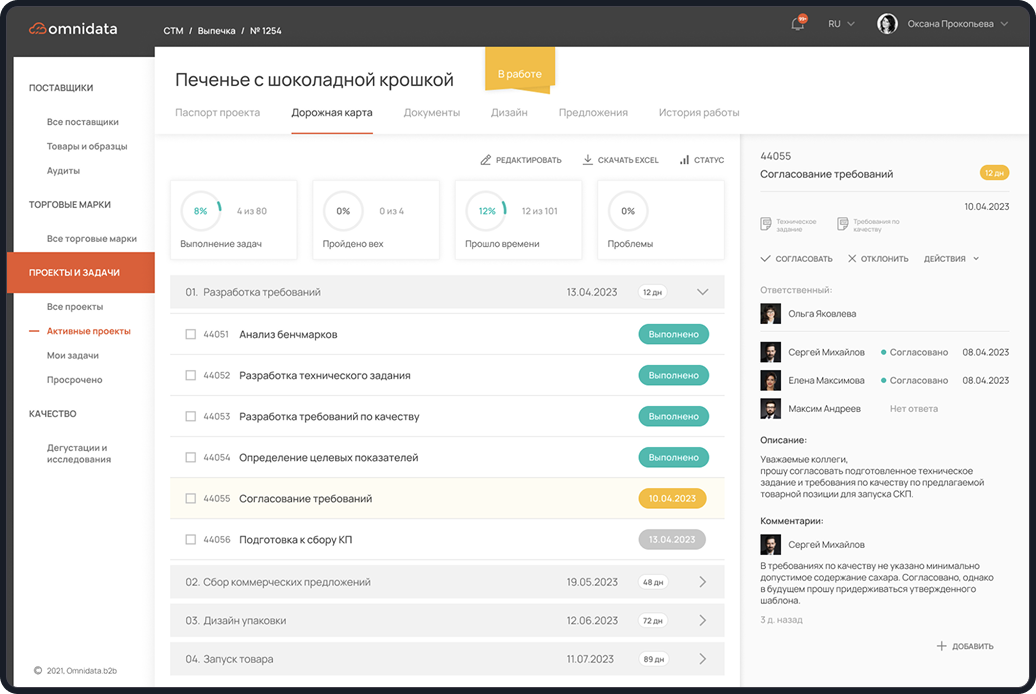Expand the Дизайн упаковки section

tap(702, 620)
